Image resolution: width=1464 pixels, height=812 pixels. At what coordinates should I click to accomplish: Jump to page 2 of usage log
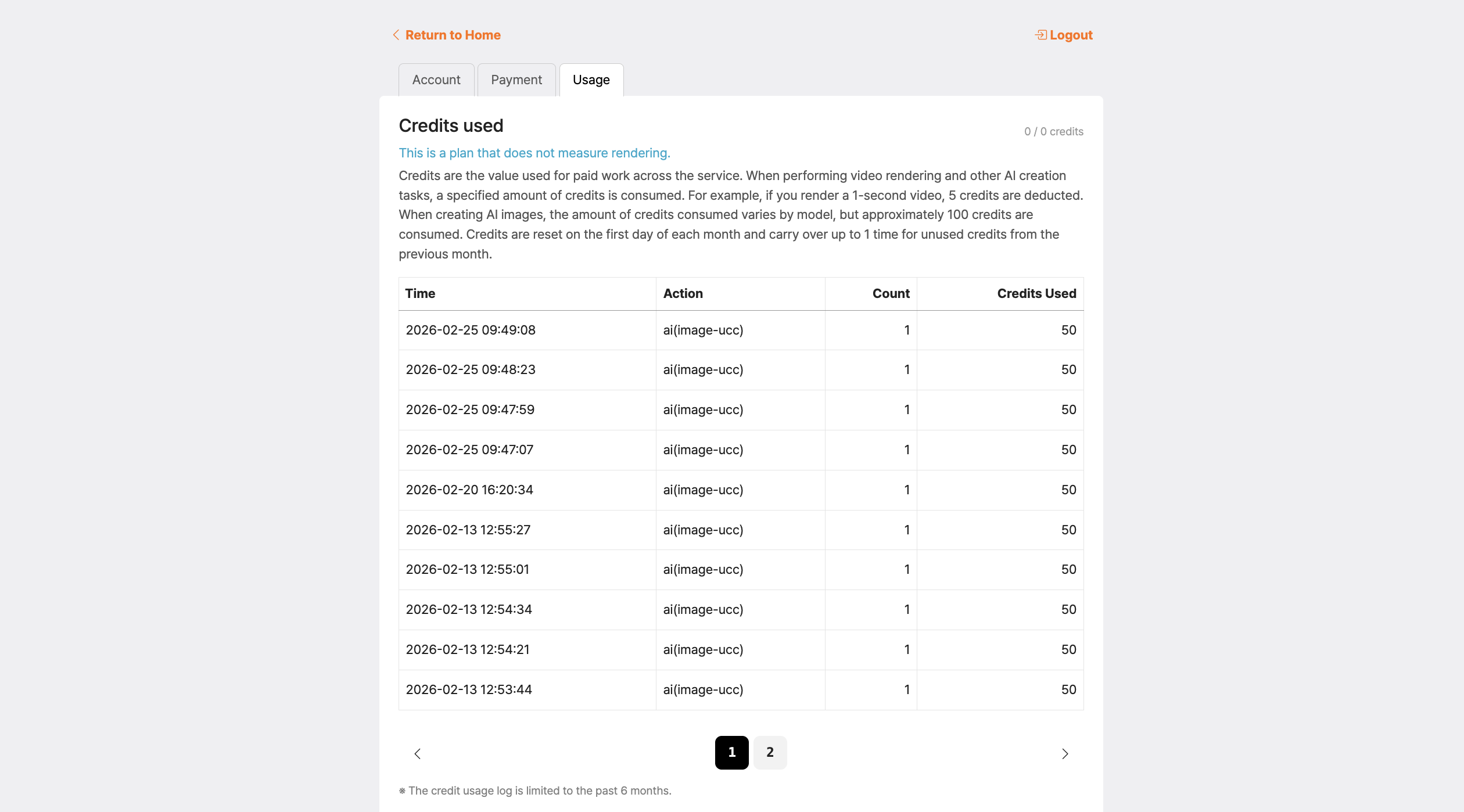pyautogui.click(x=770, y=752)
